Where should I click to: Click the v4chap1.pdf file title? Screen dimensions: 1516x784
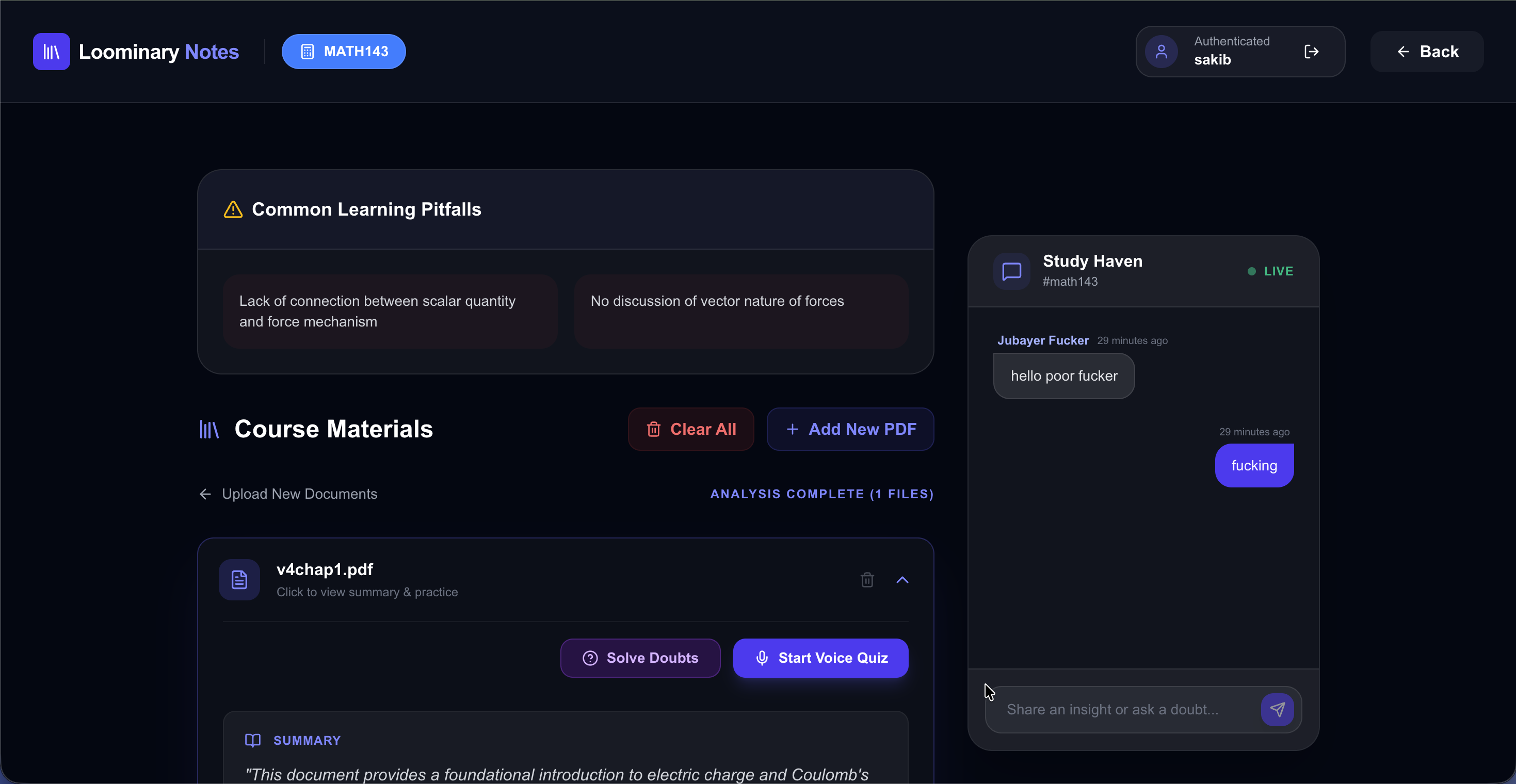point(325,569)
